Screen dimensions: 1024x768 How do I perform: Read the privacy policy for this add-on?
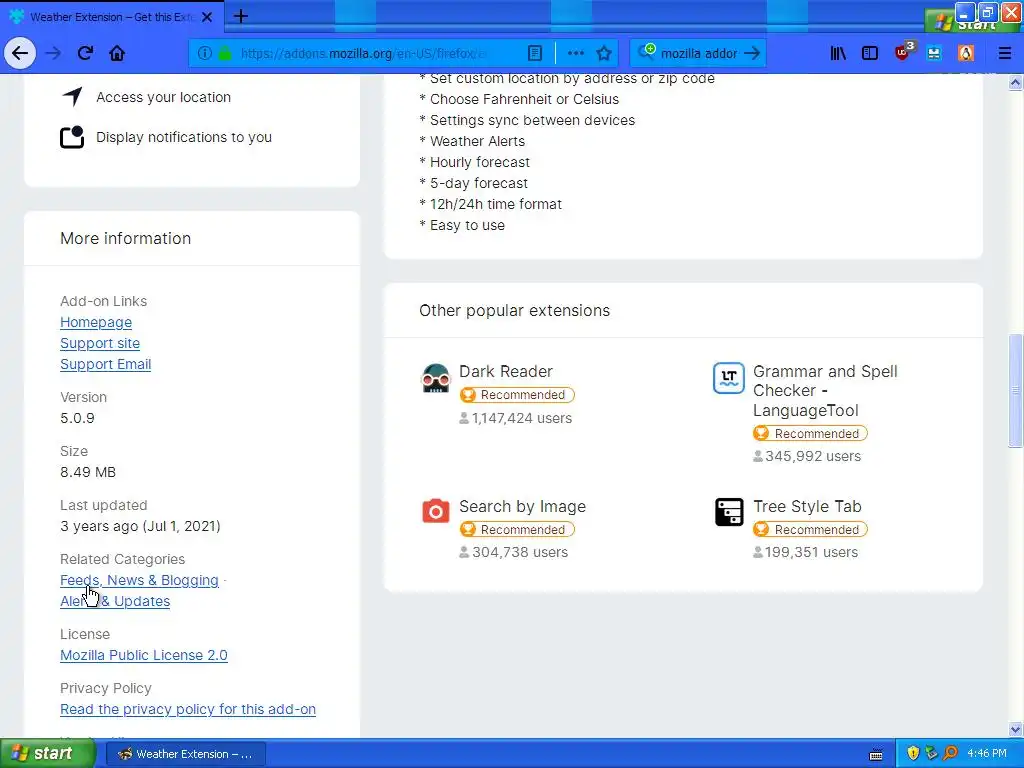click(x=188, y=710)
